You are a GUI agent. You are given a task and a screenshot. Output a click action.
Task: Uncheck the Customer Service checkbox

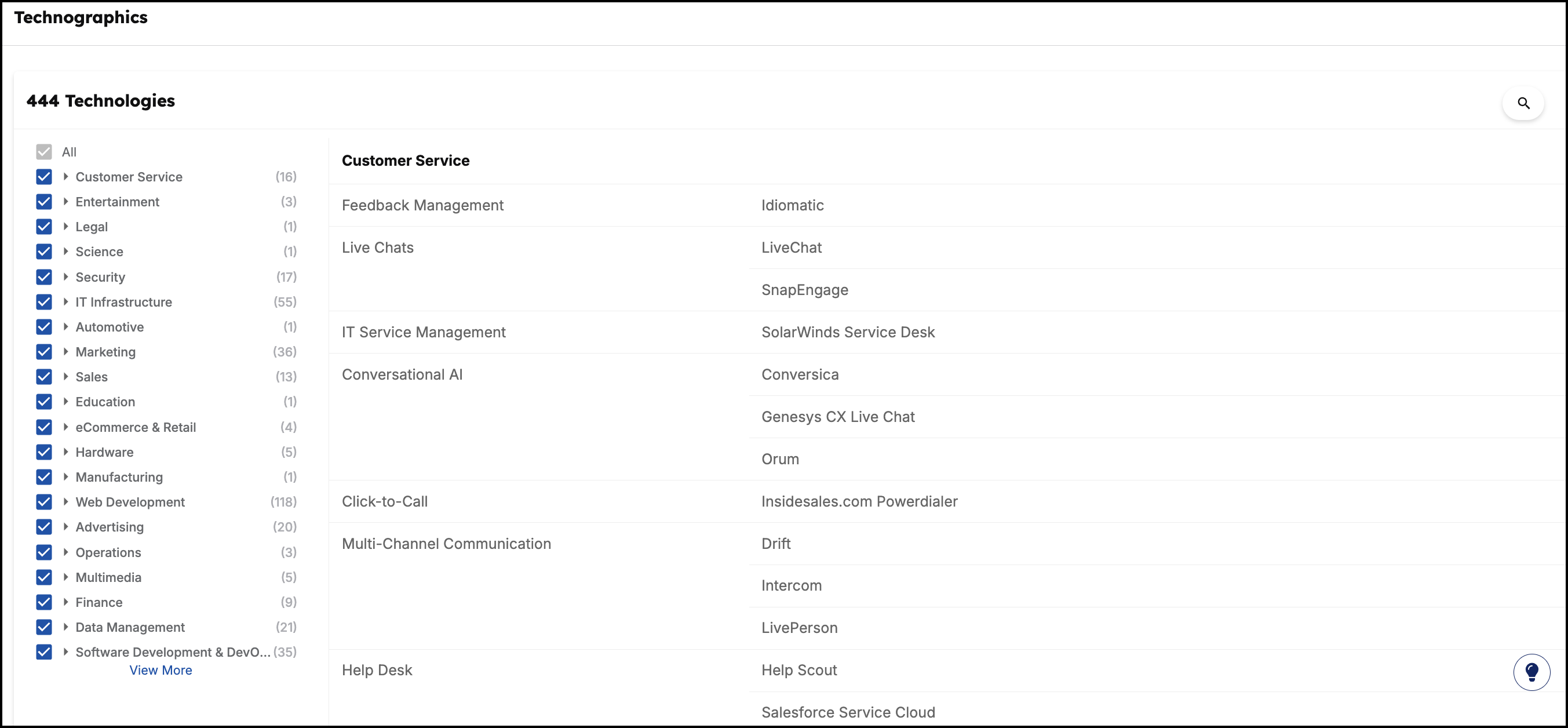(44, 177)
